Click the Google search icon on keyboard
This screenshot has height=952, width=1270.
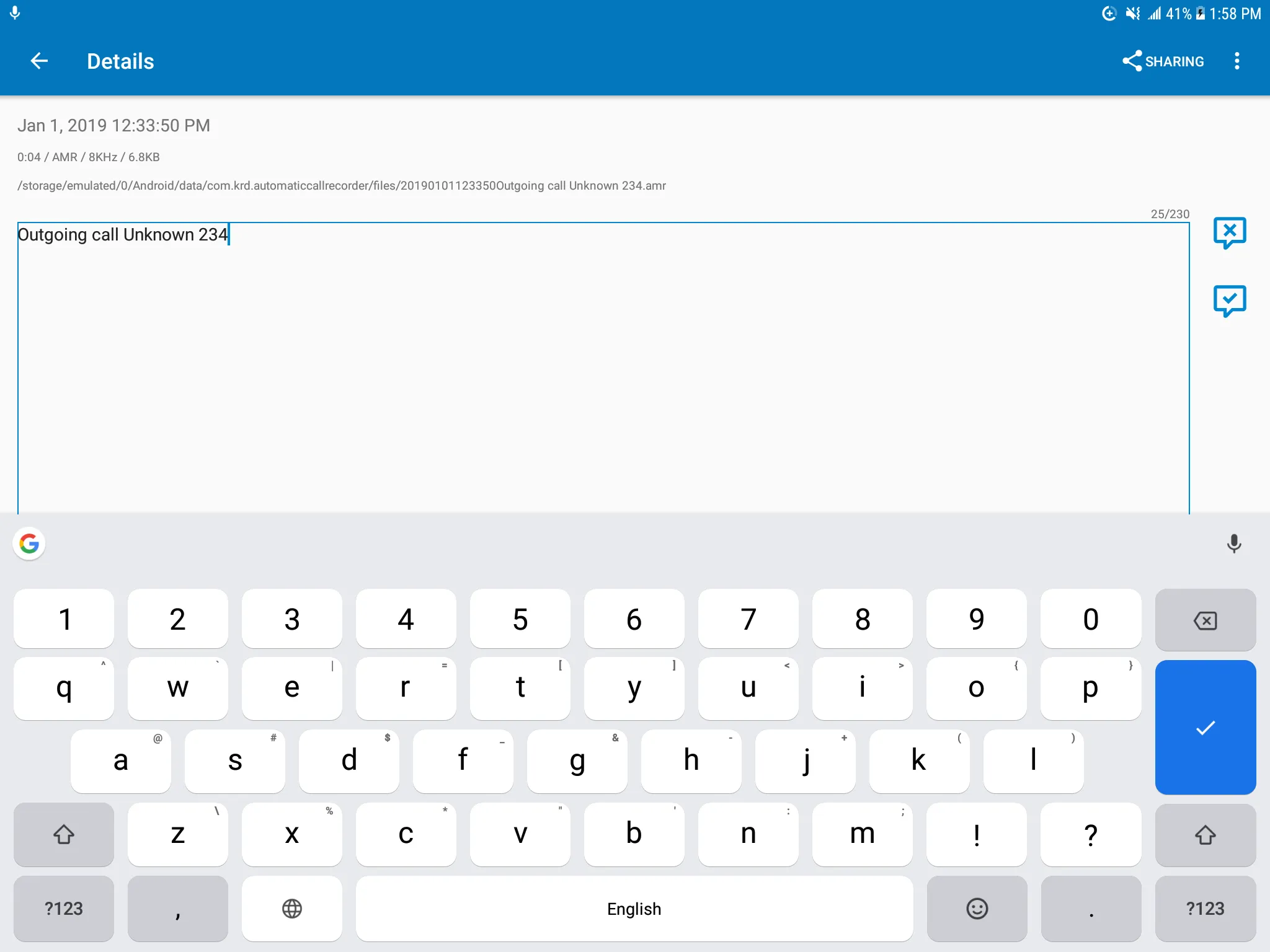pyautogui.click(x=29, y=544)
